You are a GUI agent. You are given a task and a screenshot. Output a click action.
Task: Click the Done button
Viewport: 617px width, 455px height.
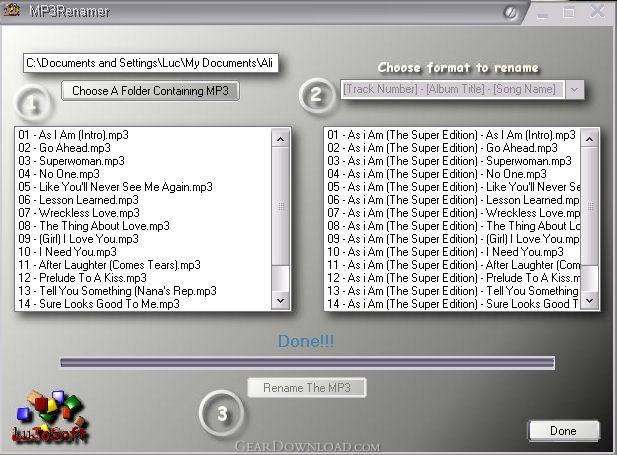tap(563, 431)
